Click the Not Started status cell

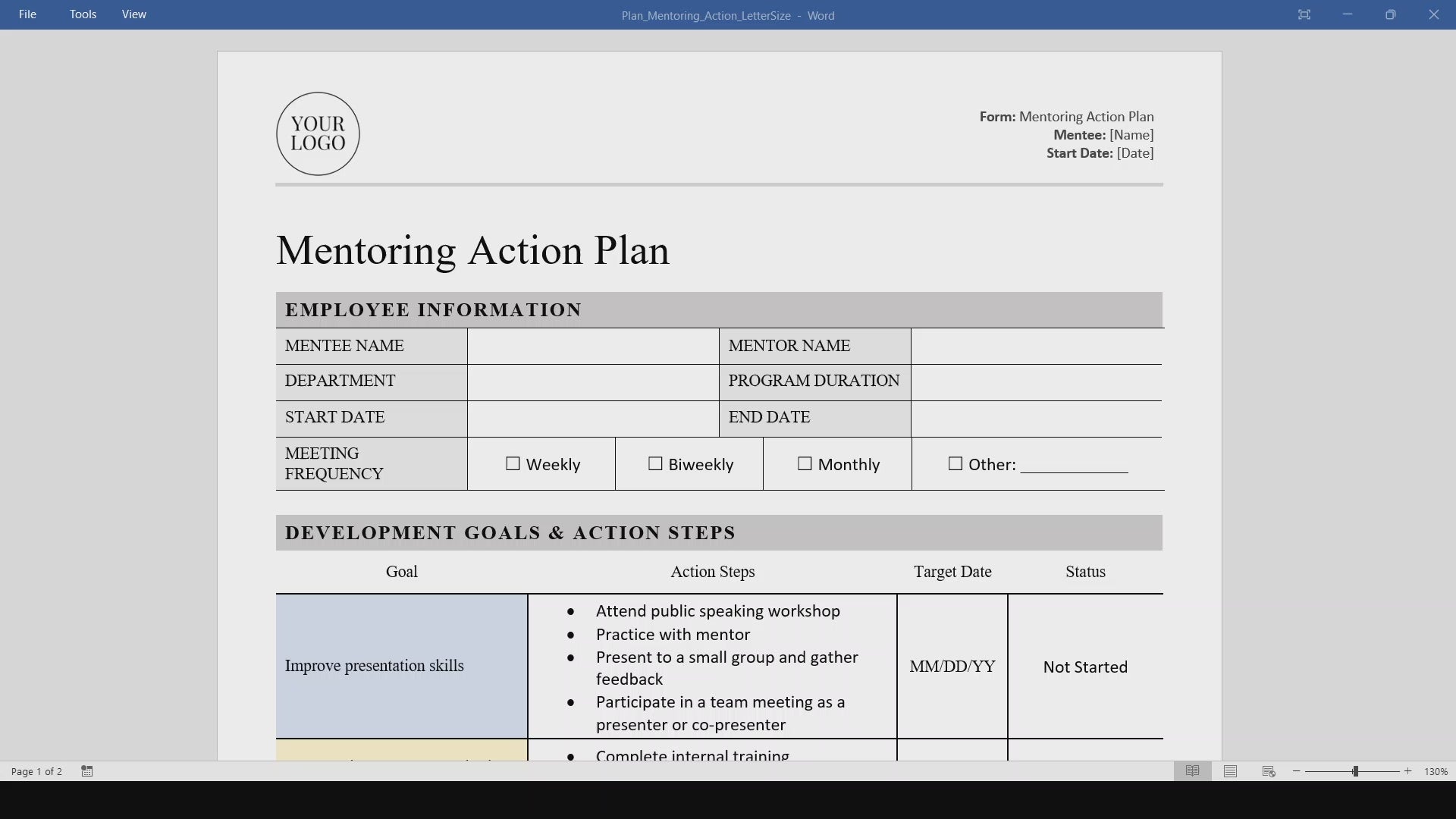coord(1085,667)
